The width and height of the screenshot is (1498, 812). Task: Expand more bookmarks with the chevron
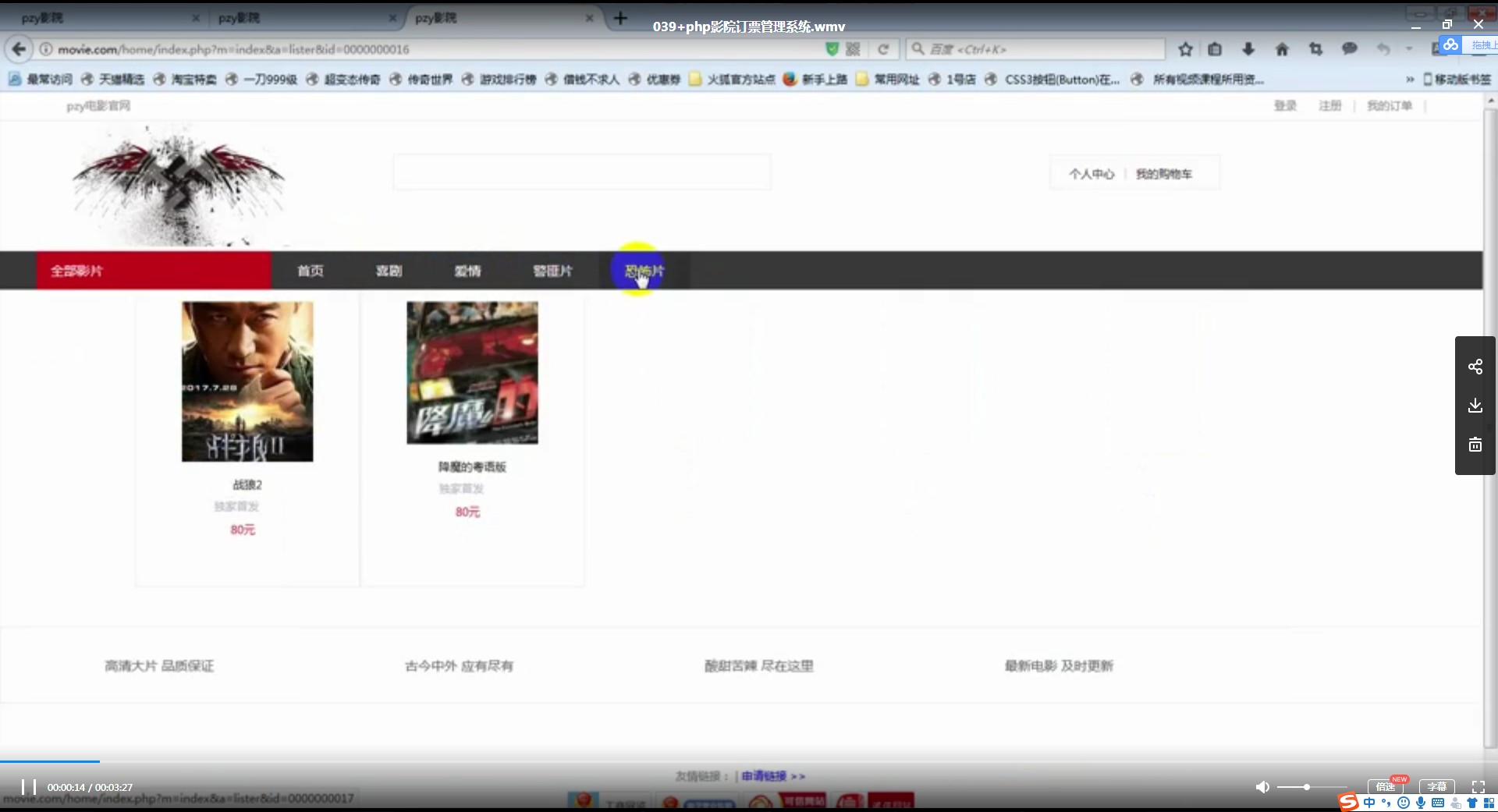(1410, 80)
